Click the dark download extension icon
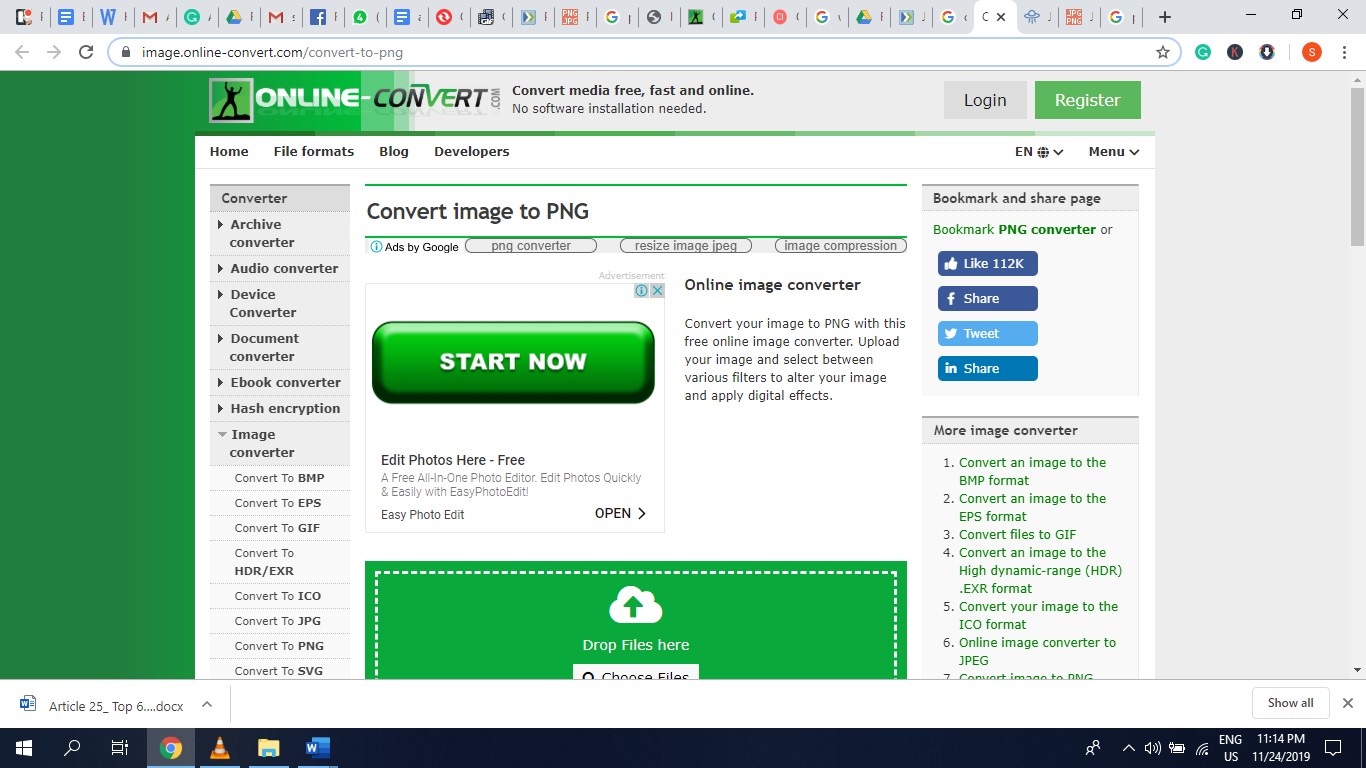 [x=1267, y=52]
